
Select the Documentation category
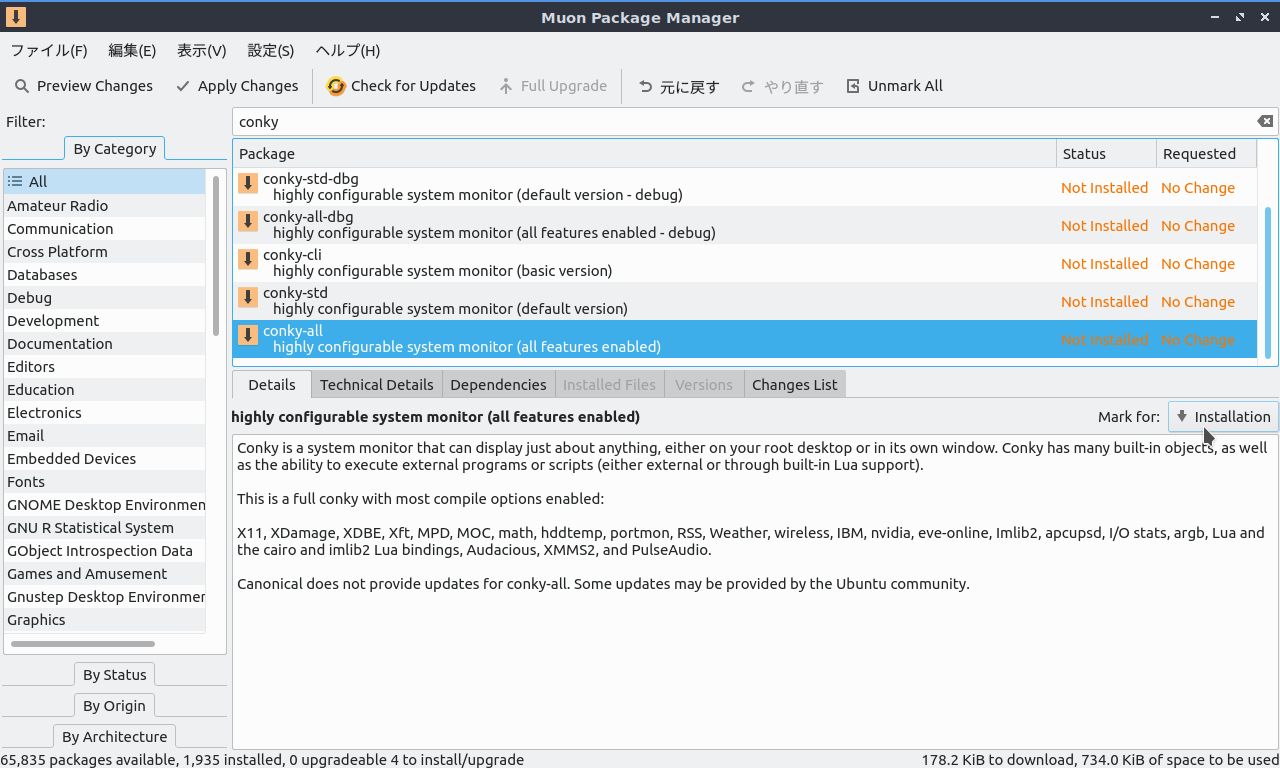105,343
